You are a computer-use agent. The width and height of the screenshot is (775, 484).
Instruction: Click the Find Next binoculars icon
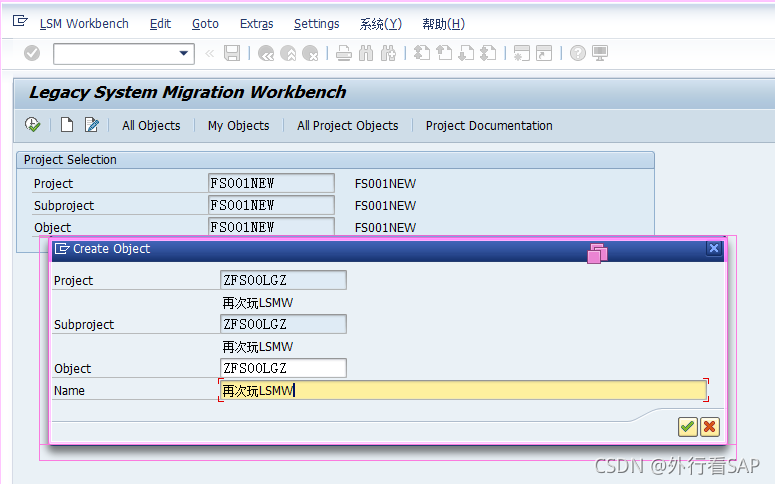click(388, 53)
